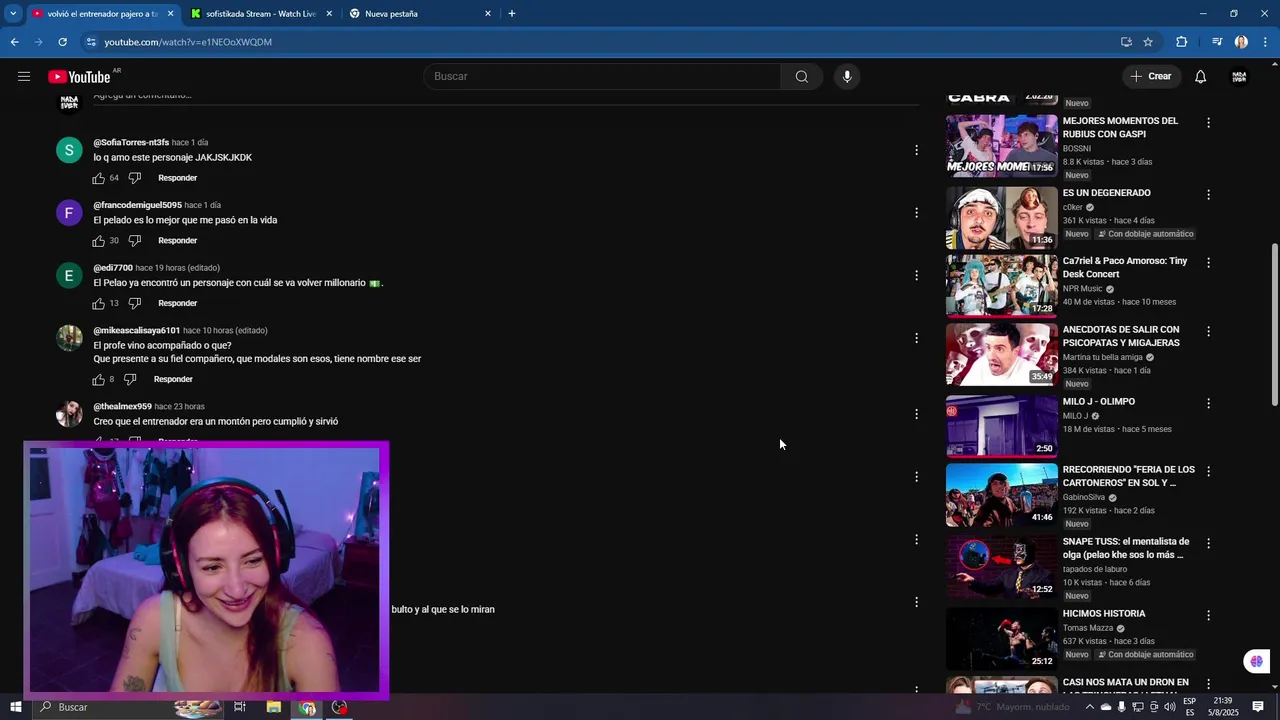Dislike the comment by @SofiaTorres-nt3fs
Screen dimensions: 1280x720
point(135,178)
